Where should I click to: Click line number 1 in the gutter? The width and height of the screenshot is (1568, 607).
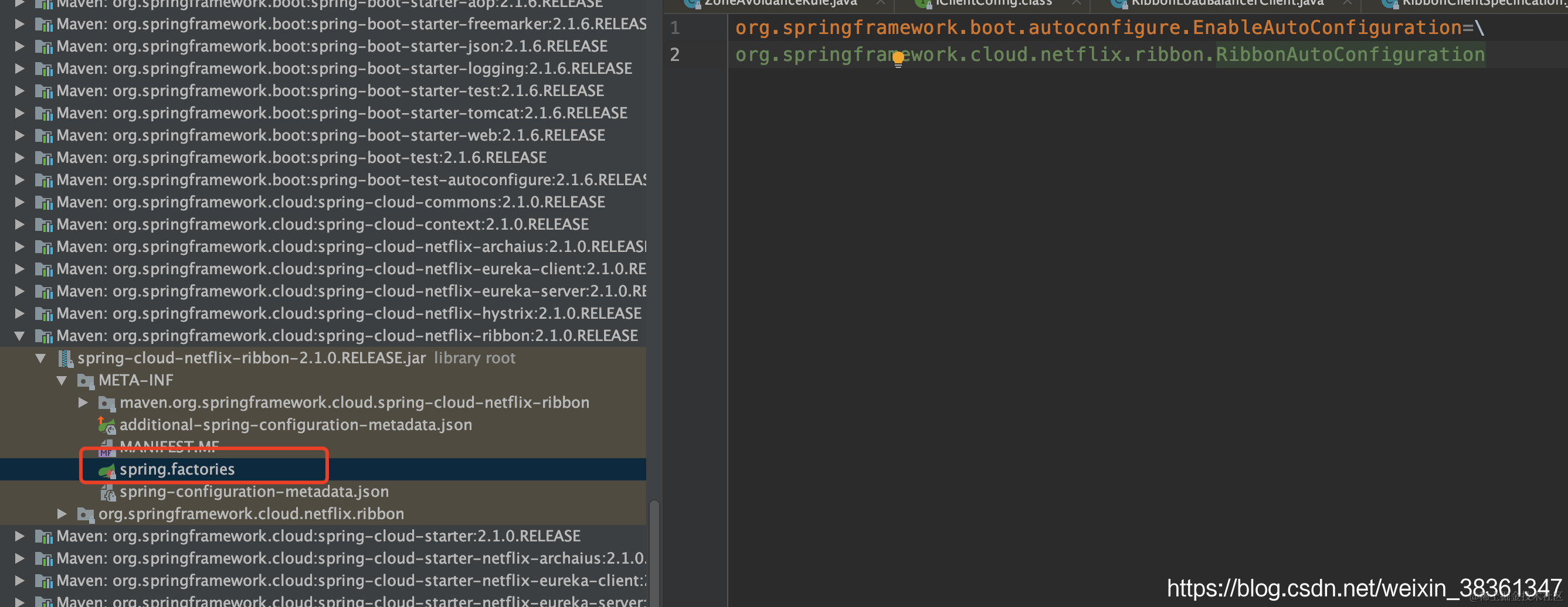(675, 28)
